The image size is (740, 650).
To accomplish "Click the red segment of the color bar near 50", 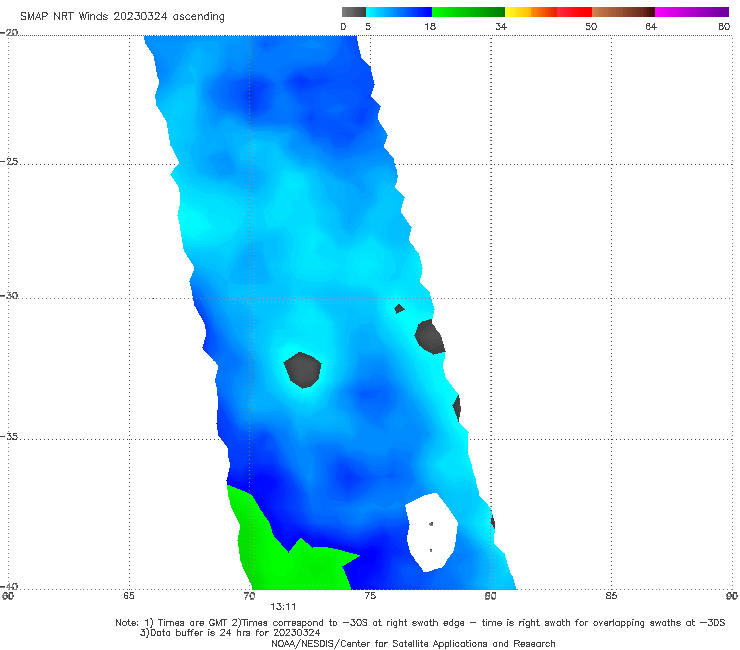I will 574,12.
